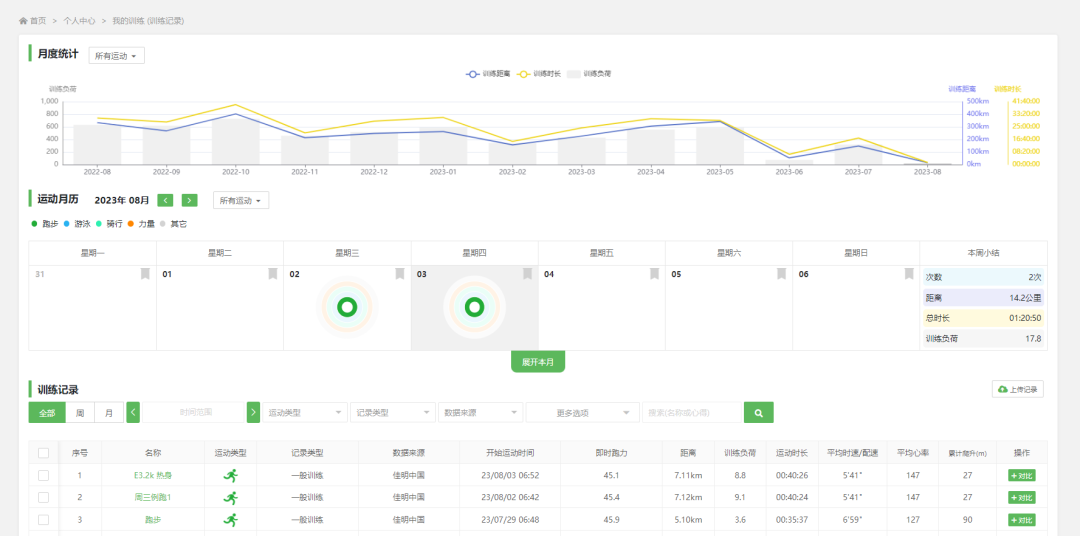Click the 2023-10 label on chart axis

click(236, 171)
